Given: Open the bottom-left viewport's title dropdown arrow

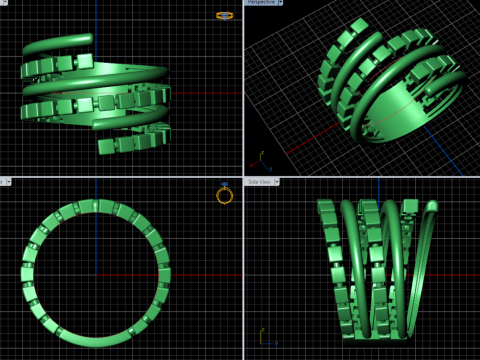Looking at the screenshot, I should coord(9,182).
